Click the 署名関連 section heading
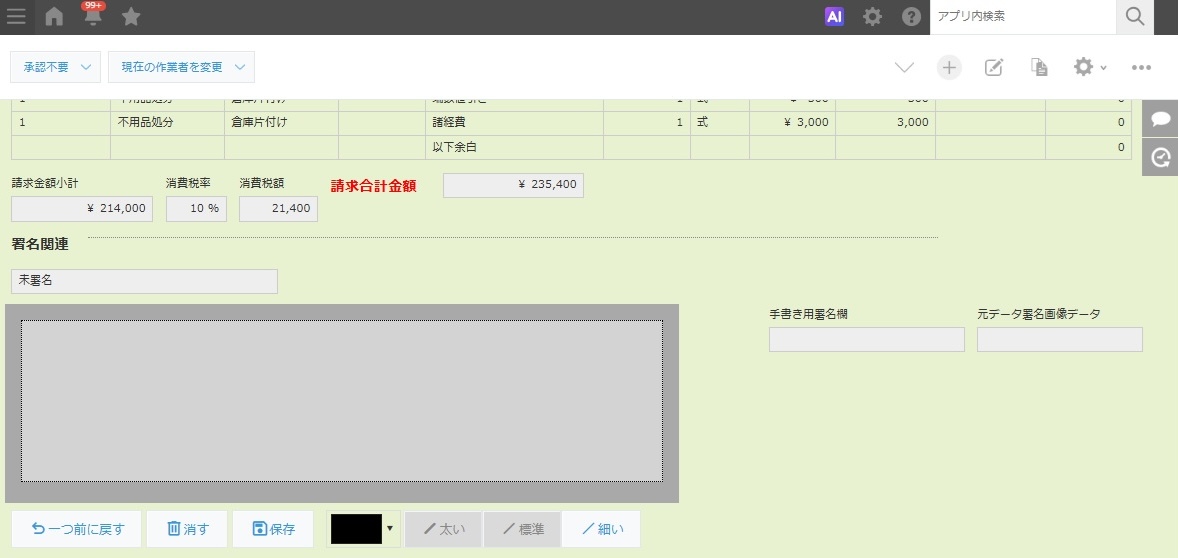 (x=41, y=244)
